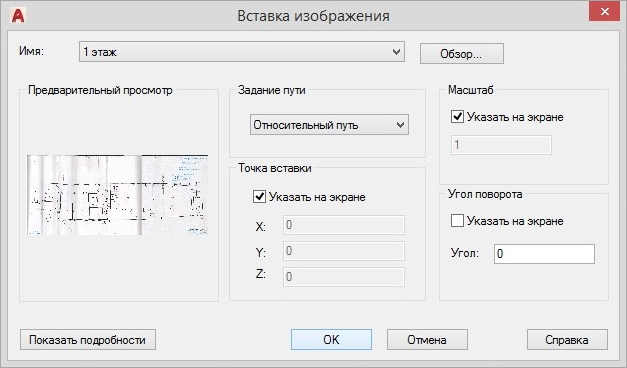Click the AutoCAD logo icon in title bar
627x368 pixels.
pyautogui.click(x=18, y=16)
